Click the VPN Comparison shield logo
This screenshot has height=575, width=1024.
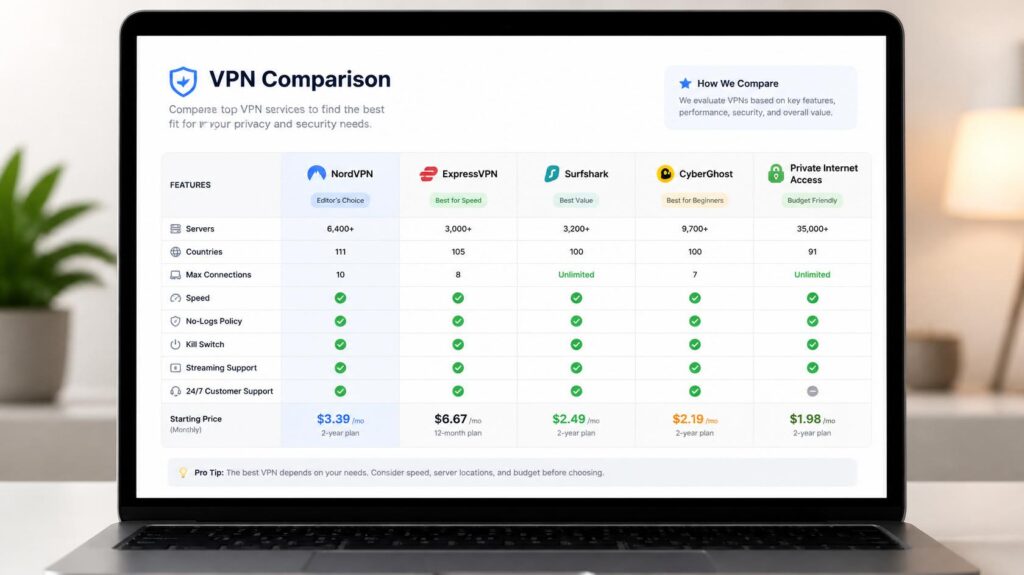(183, 82)
